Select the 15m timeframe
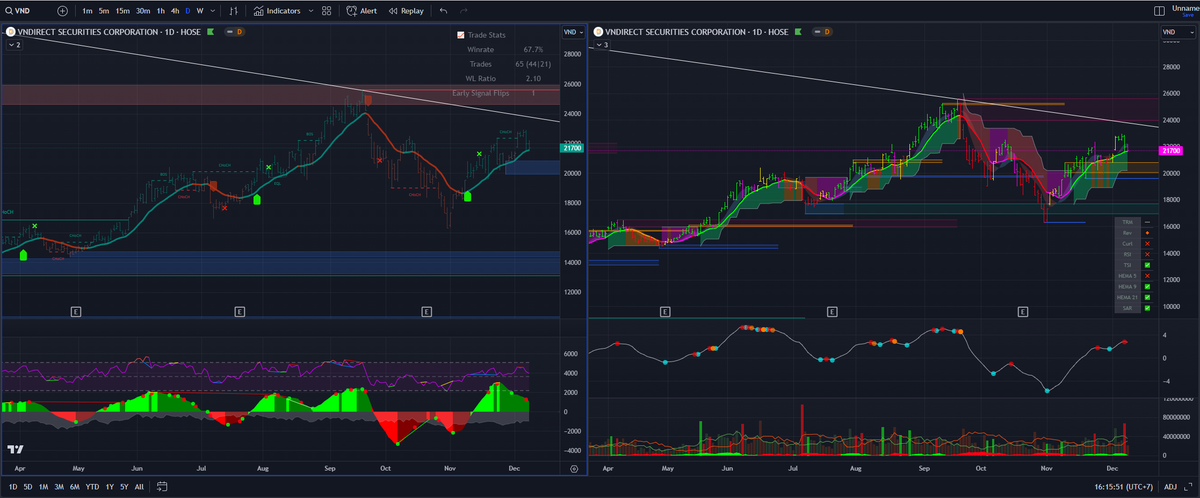Viewport: 1200px width, 498px height. [x=122, y=10]
